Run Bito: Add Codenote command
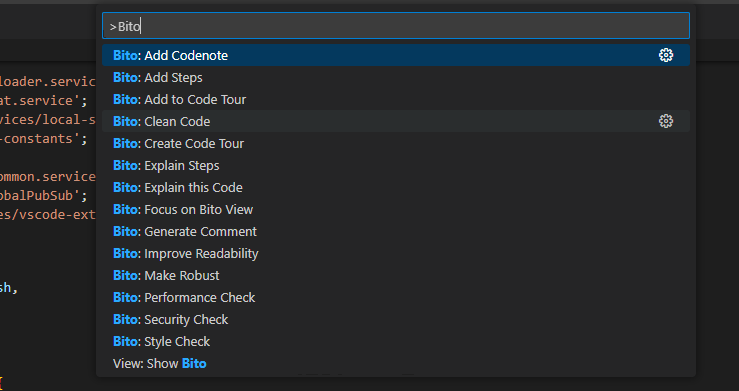Viewport: 739px width, 391px height. pyautogui.click(x=396, y=55)
